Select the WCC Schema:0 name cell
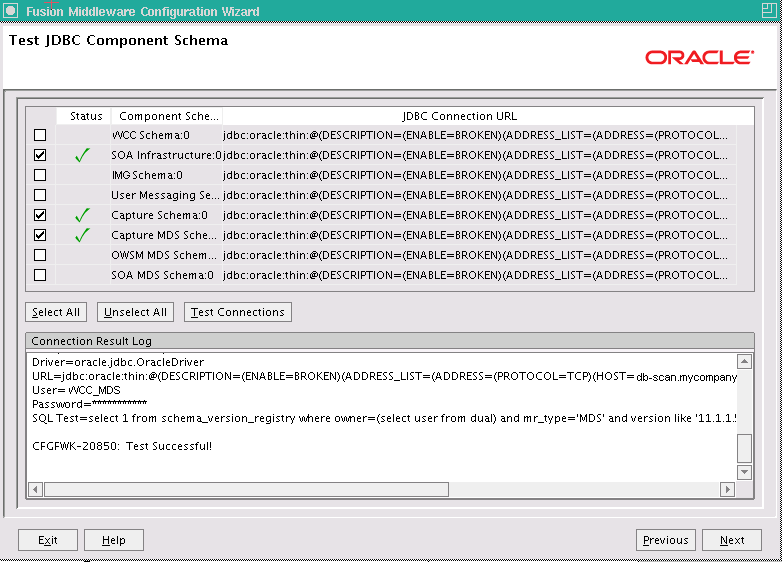This screenshot has height=562, width=782. [166, 135]
